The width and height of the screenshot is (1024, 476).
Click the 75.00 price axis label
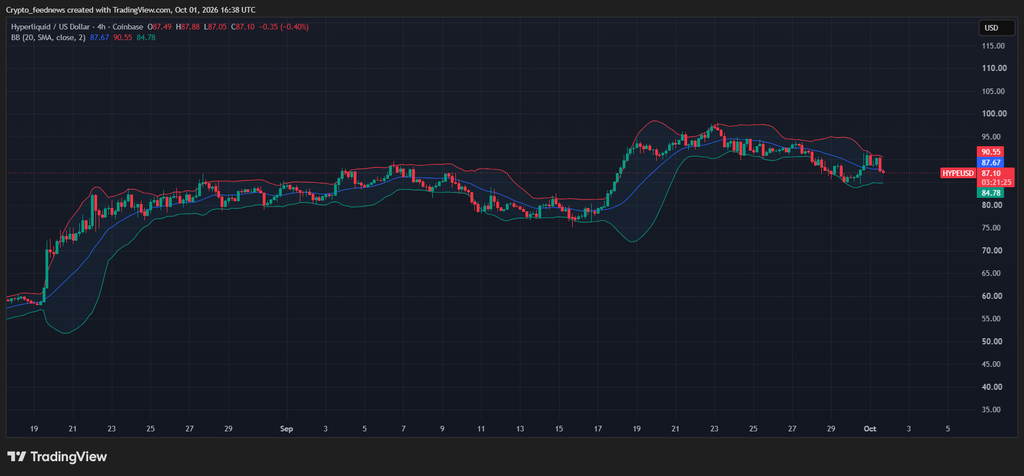[x=992, y=228]
